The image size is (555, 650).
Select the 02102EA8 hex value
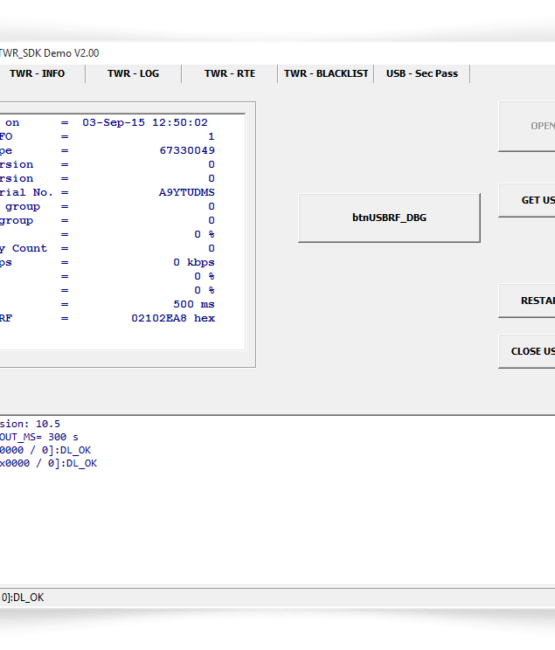[173, 318]
